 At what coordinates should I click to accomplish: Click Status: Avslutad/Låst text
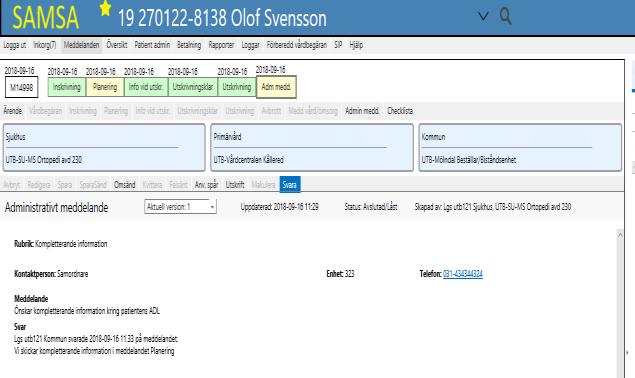tap(371, 207)
